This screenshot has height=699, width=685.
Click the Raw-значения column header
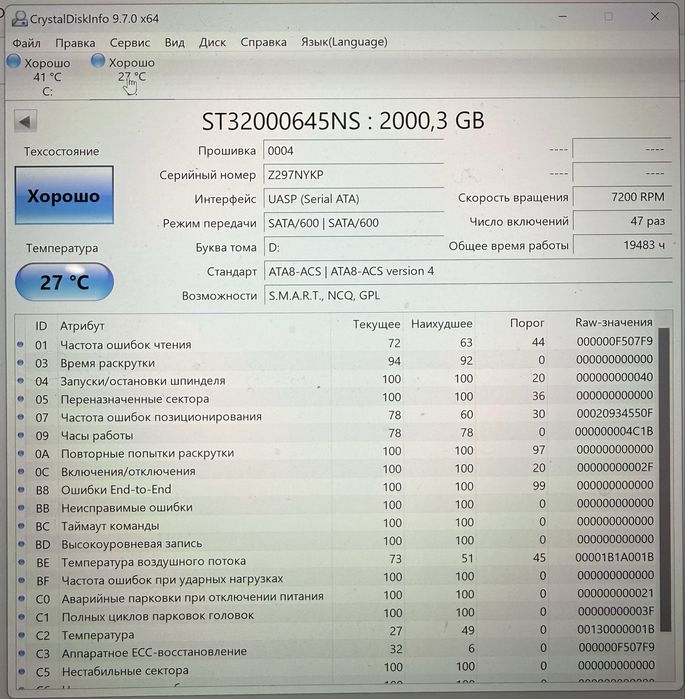tap(614, 322)
